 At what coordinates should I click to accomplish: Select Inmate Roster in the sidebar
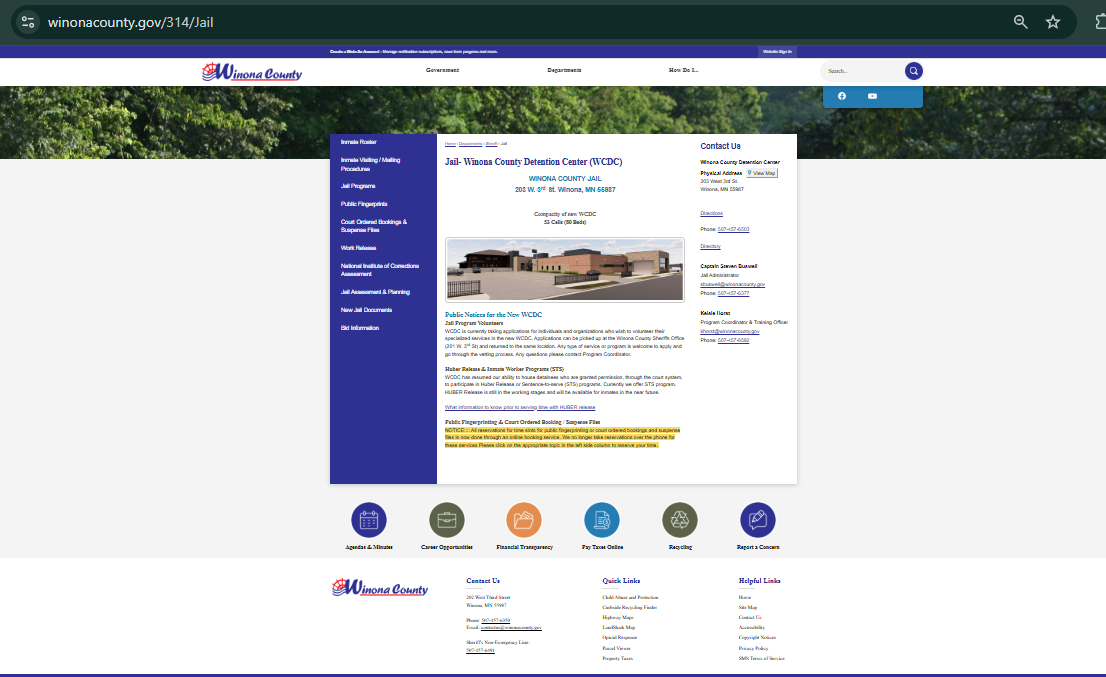[x=358, y=142]
